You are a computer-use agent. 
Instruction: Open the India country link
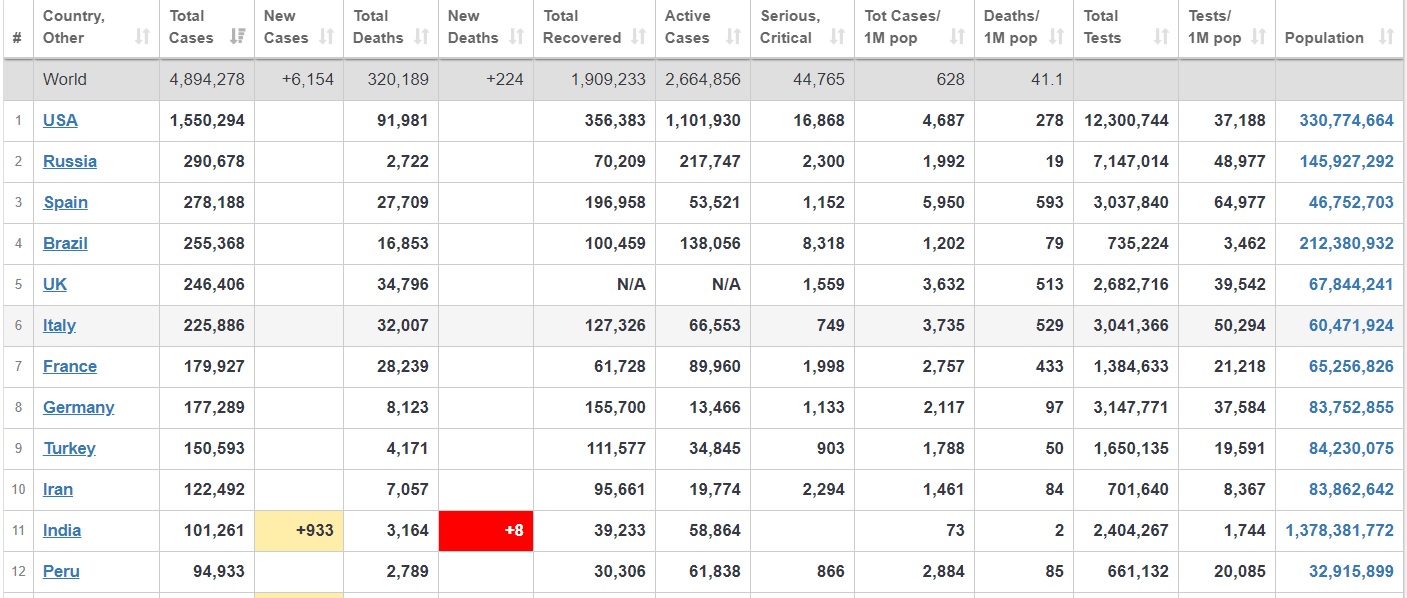click(x=62, y=530)
